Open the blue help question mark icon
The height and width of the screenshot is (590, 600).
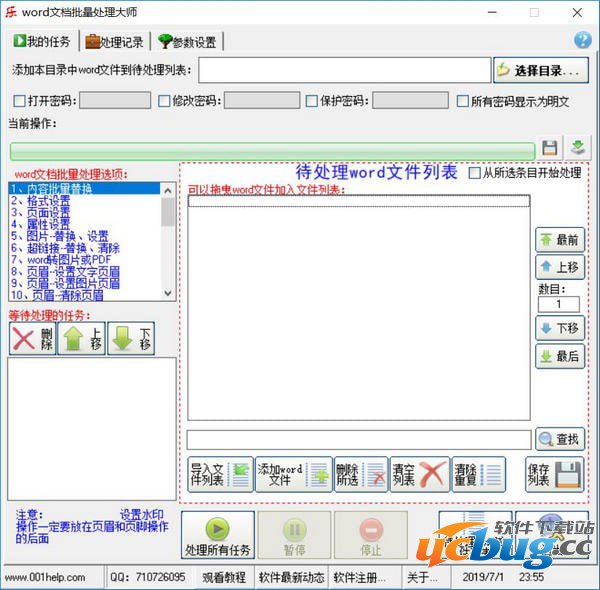pos(582,40)
